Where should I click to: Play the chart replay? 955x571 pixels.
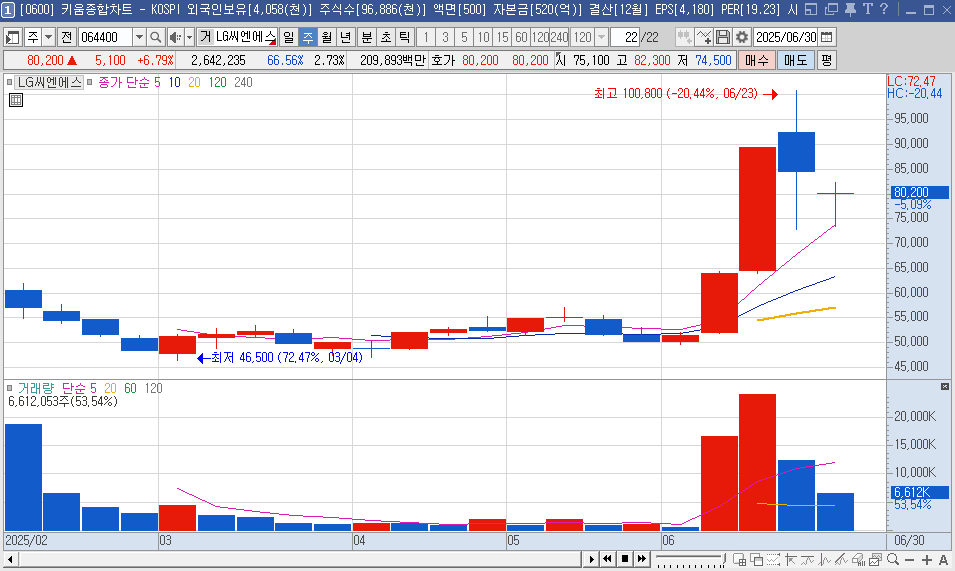pyautogui.click(x=591, y=559)
